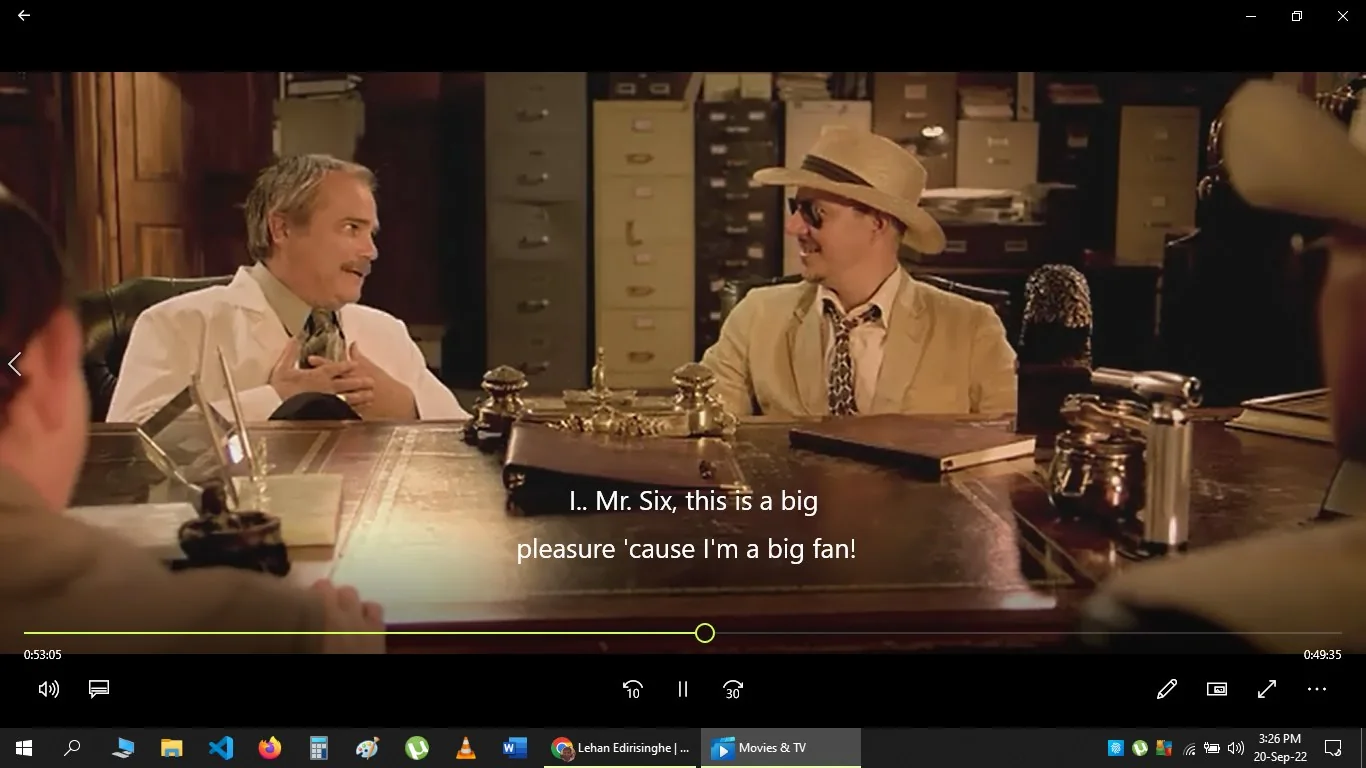Go back using the top-left arrow

24,16
